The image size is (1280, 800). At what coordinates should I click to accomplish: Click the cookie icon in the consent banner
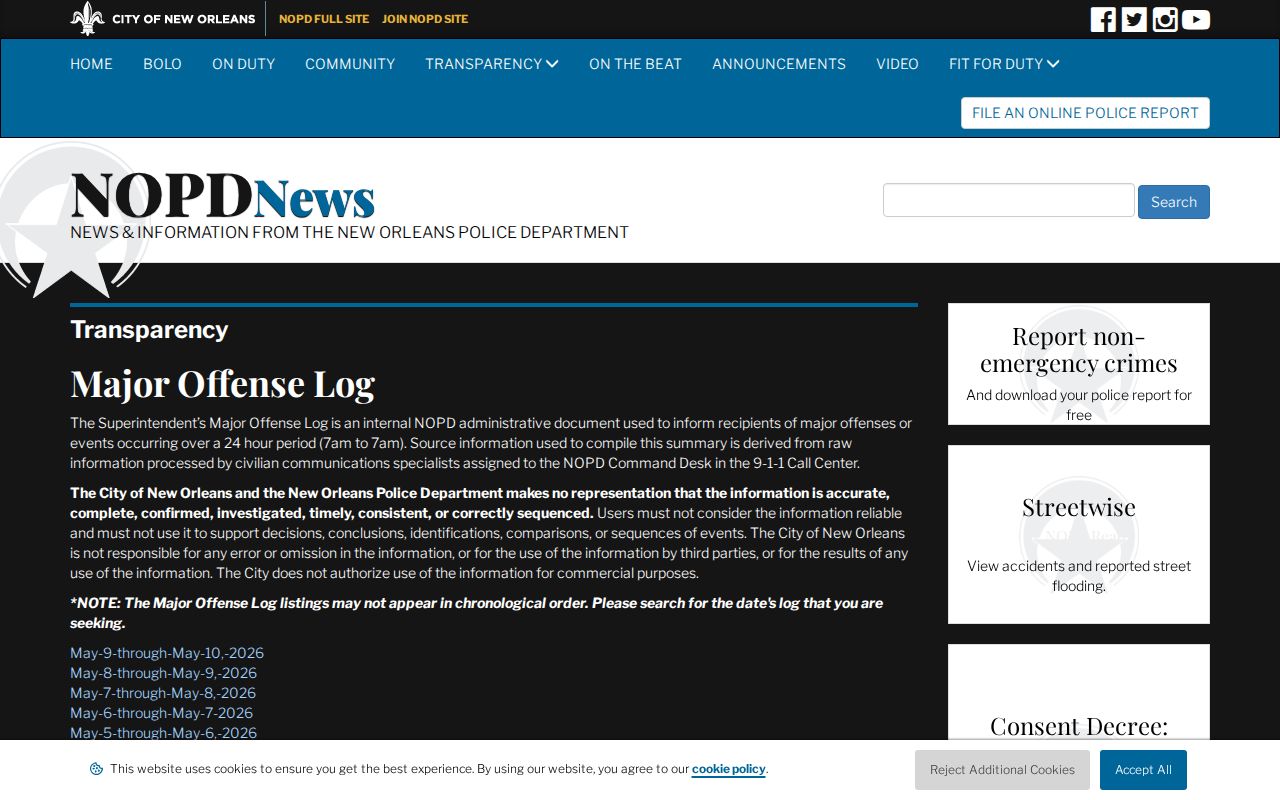[96, 769]
